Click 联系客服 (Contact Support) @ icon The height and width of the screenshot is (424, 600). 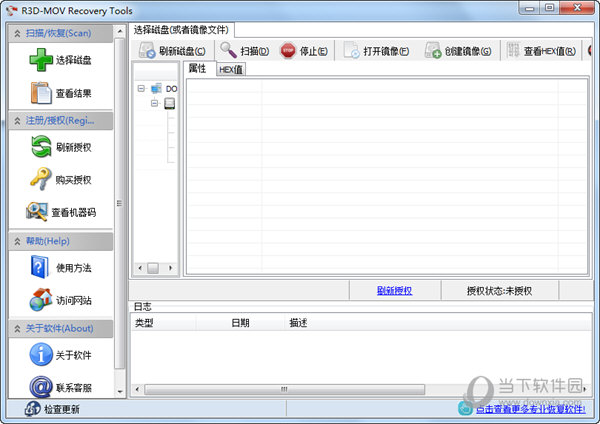tap(41, 387)
